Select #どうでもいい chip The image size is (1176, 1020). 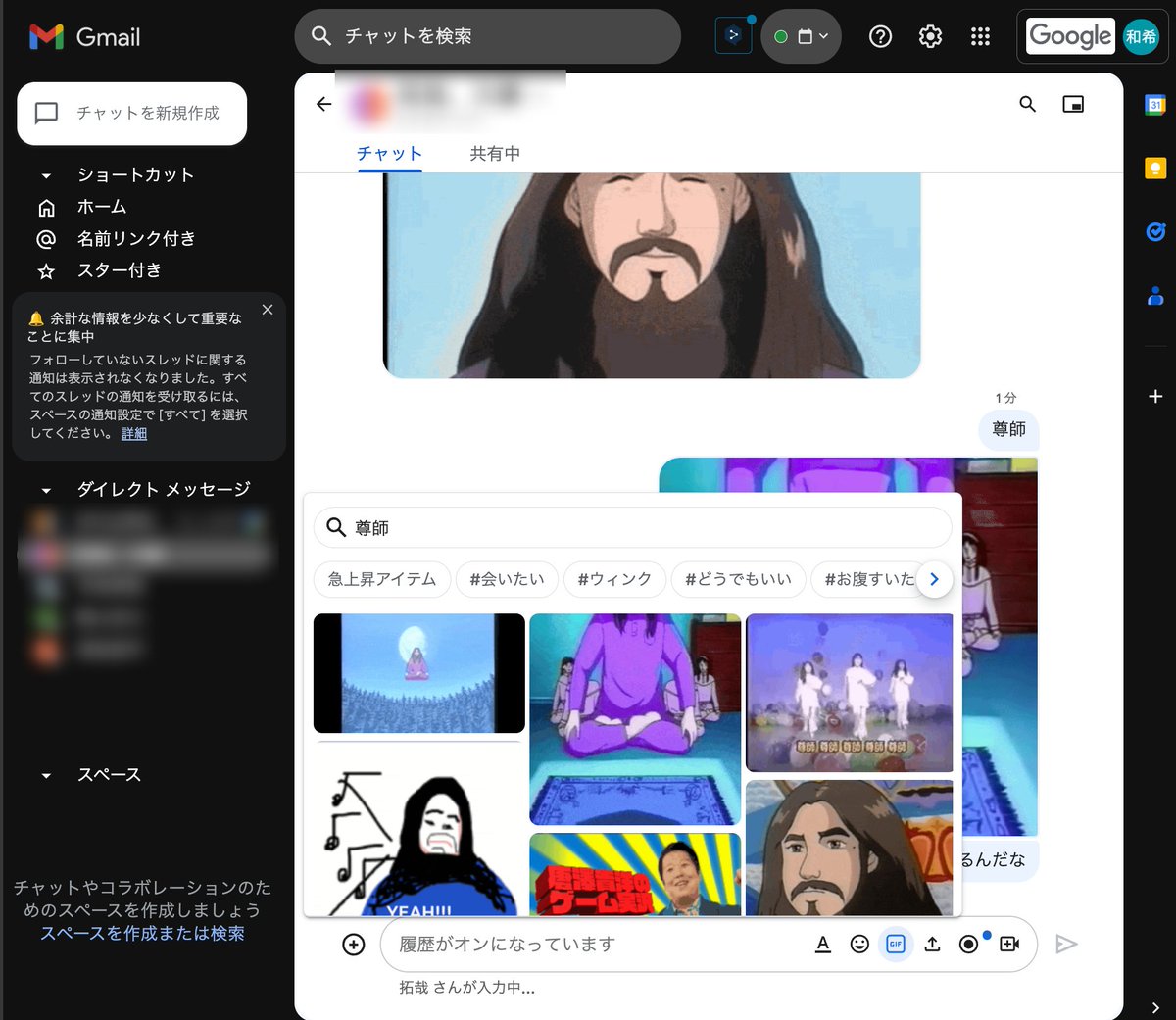click(x=738, y=579)
